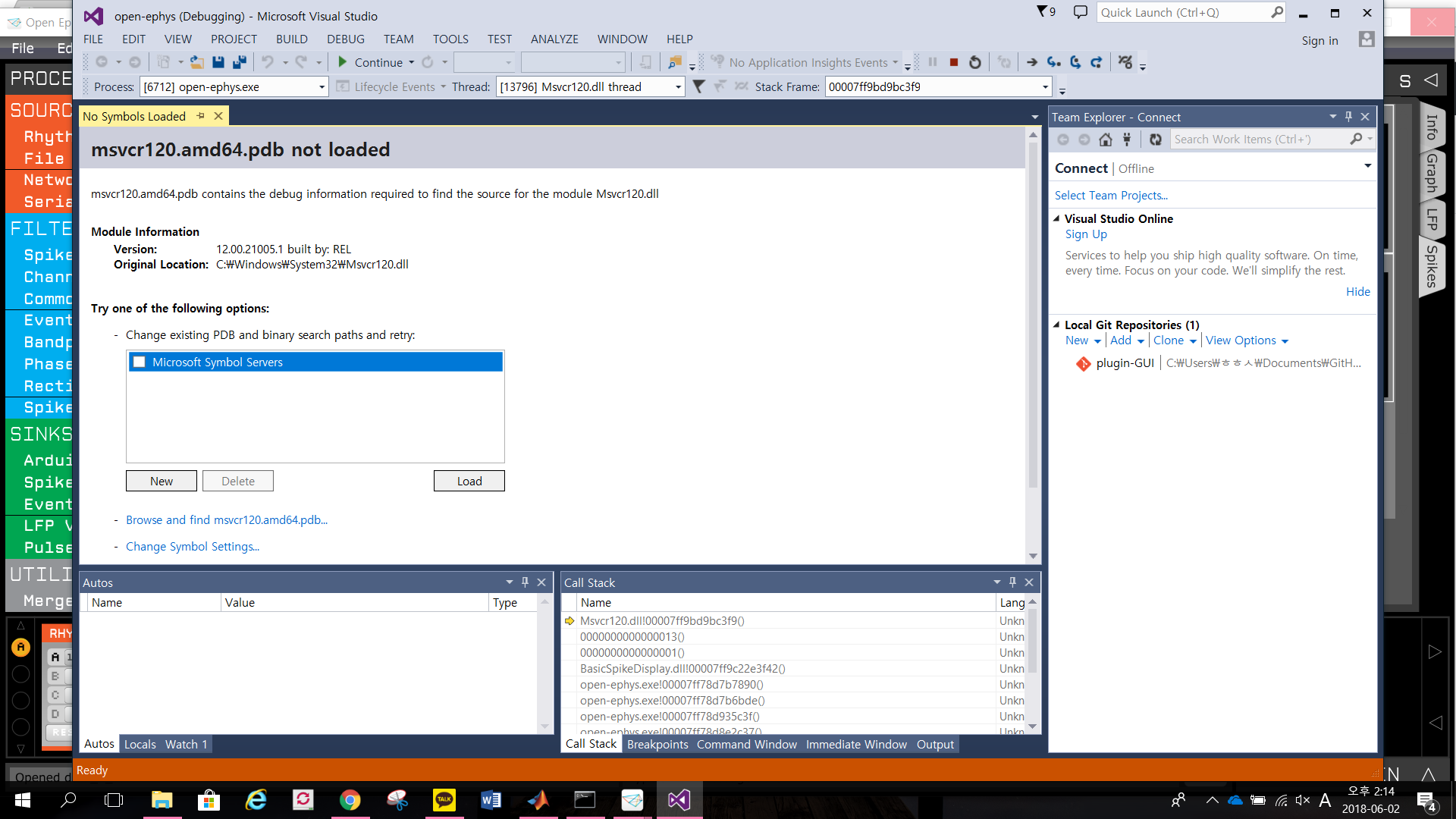The height and width of the screenshot is (819, 1456).
Task: Click the Refresh icon in Team Explorer
Action: coord(1156,140)
